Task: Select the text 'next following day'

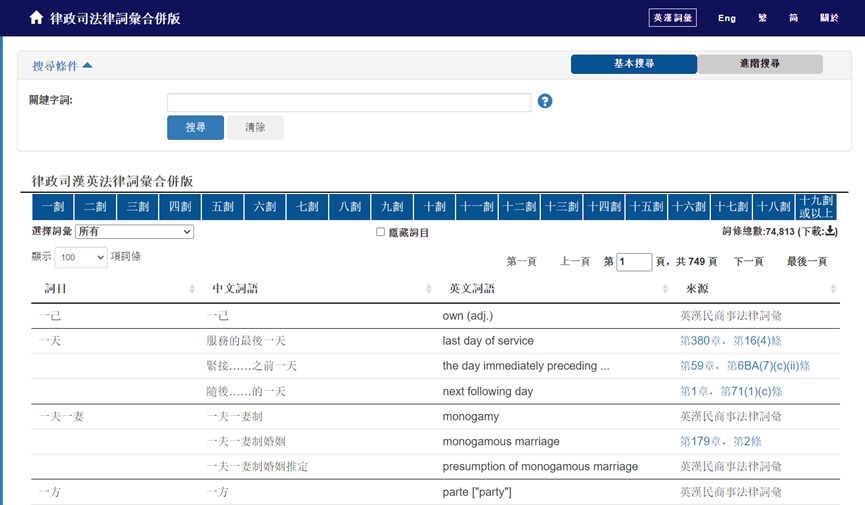Action: coord(488,391)
